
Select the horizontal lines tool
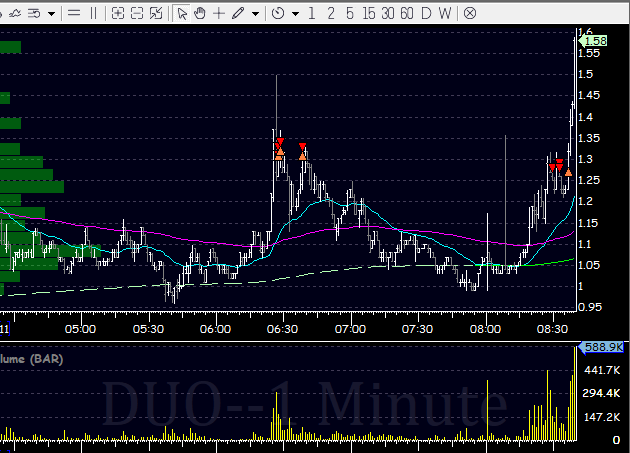click(74, 13)
